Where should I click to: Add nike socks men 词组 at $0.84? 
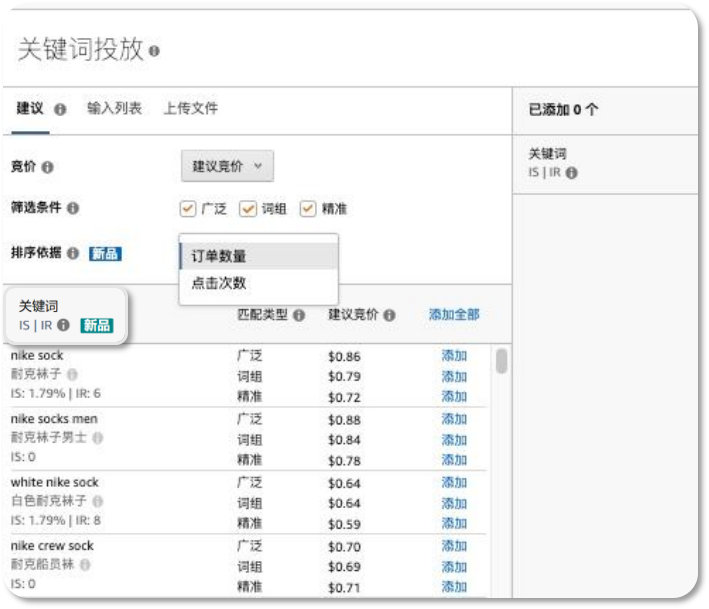click(454, 440)
